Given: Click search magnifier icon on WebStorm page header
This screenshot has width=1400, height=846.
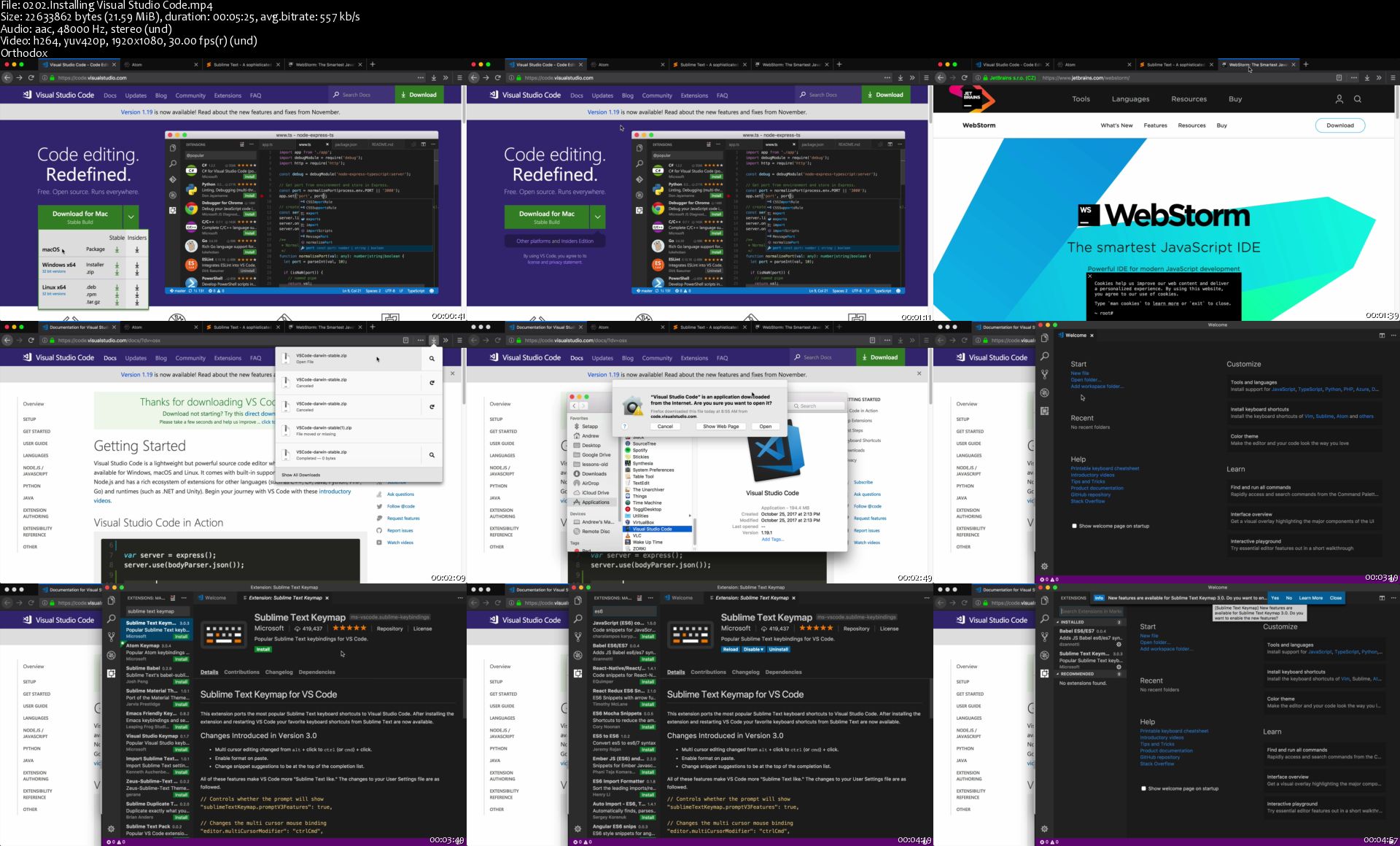Looking at the screenshot, I should point(1358,99).
